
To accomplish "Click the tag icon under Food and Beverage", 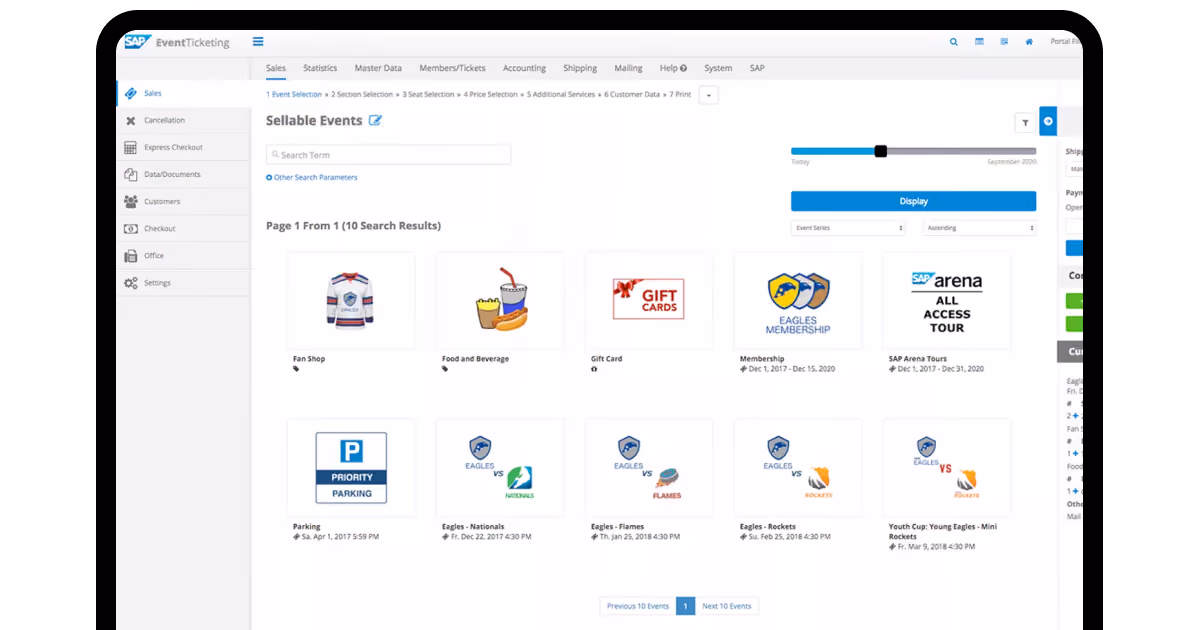I will pyautogui.click(x=445, y=369).
